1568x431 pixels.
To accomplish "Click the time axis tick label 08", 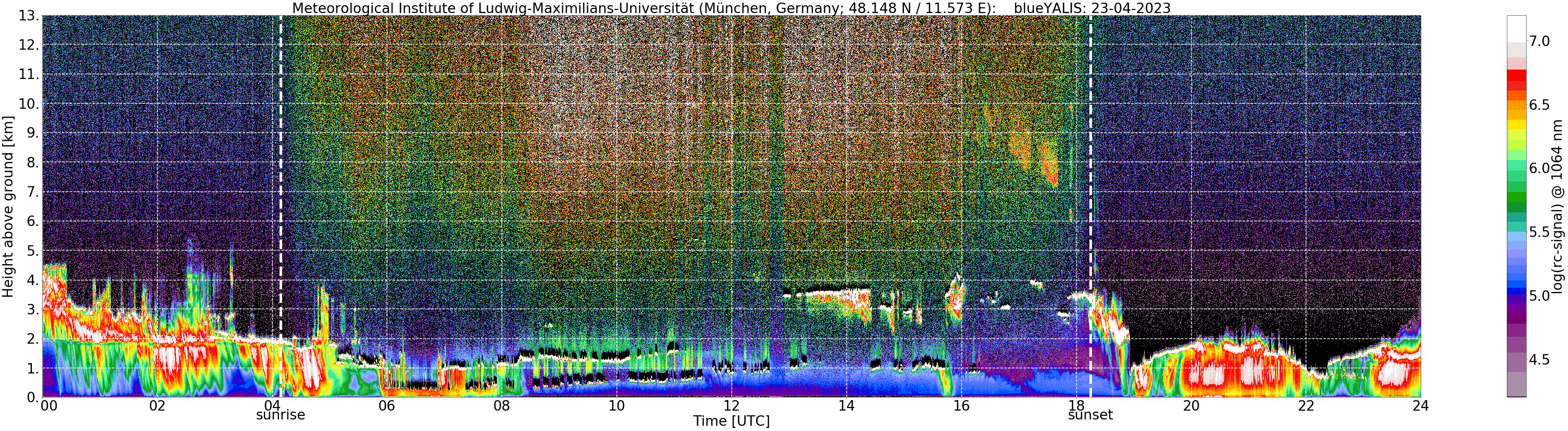I will (502, 406).
